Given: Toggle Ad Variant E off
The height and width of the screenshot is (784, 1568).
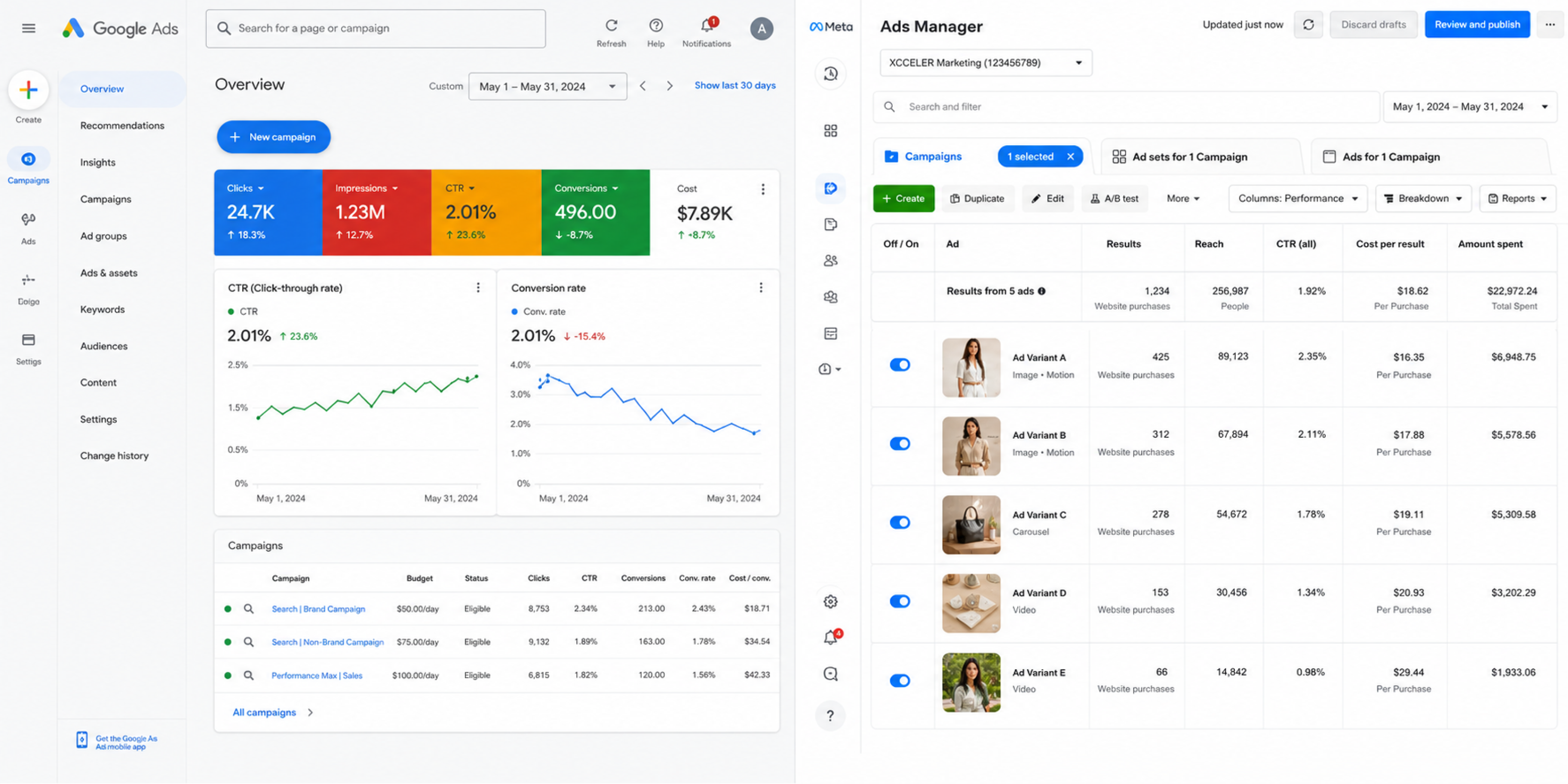Looking at the screenshot, I should (x=900, y=680).
